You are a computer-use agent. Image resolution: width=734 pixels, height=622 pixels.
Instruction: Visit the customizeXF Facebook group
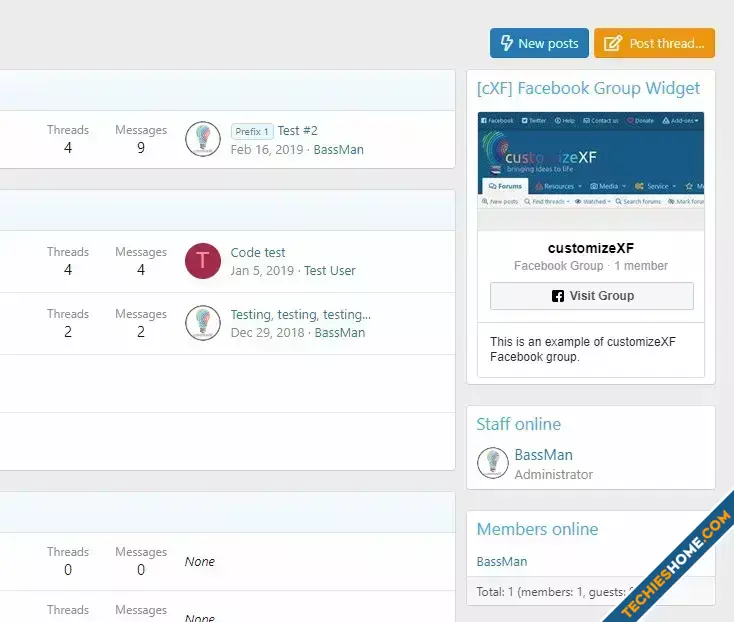click(x=592, y=296)
